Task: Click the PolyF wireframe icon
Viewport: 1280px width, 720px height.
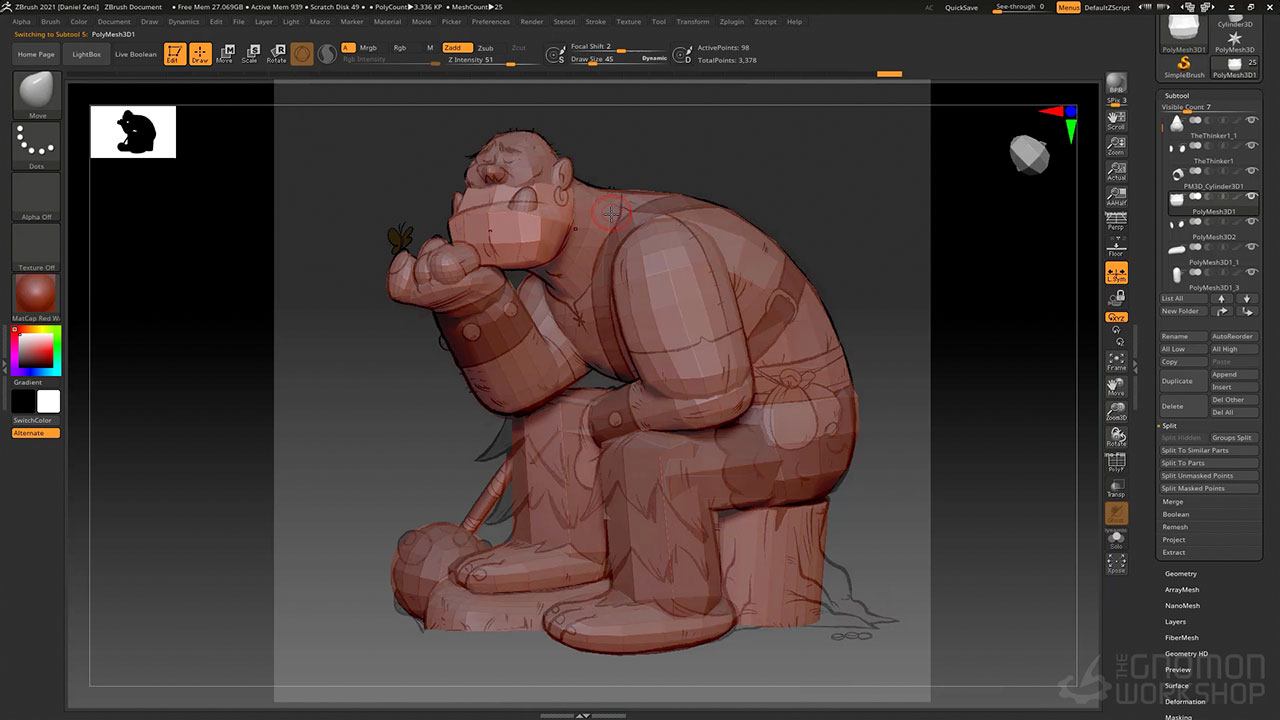Action: [x=1116, y=462]
